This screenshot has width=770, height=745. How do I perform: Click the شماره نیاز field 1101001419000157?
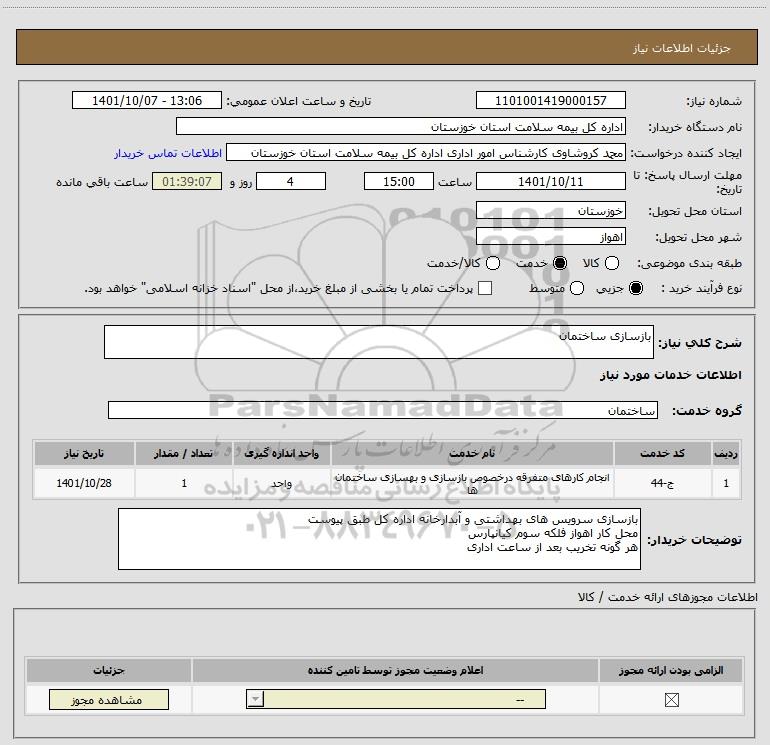(x=550, y=100)
